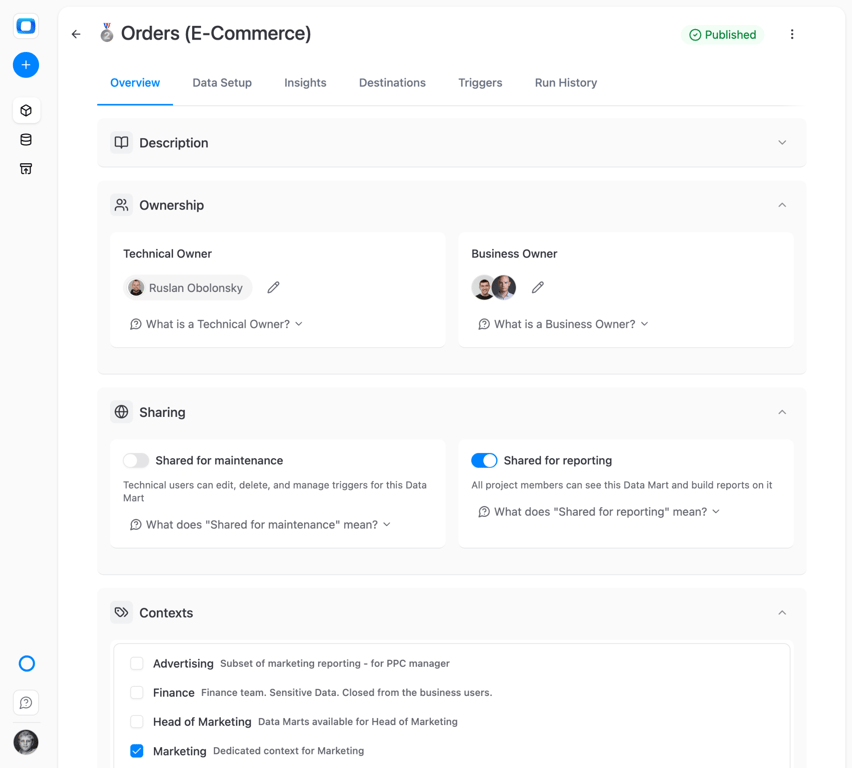Viewport: 852px width, 768px height.
Task: Click the Description book icon
Action: (121, 142)
